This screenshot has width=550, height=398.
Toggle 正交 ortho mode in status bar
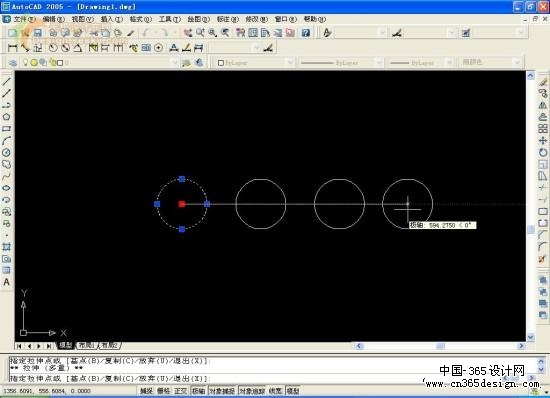(180, 391)
